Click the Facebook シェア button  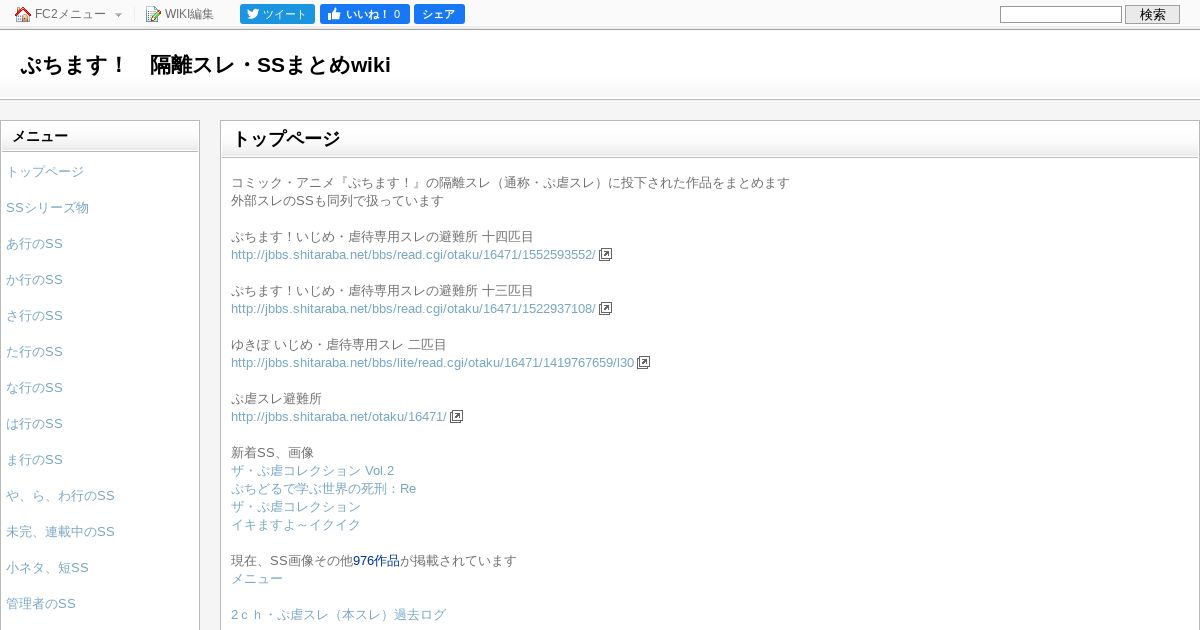point(439,14)
